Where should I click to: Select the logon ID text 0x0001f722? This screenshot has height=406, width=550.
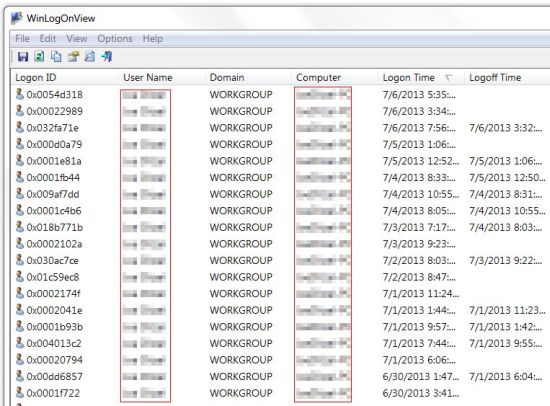(53, 393)
